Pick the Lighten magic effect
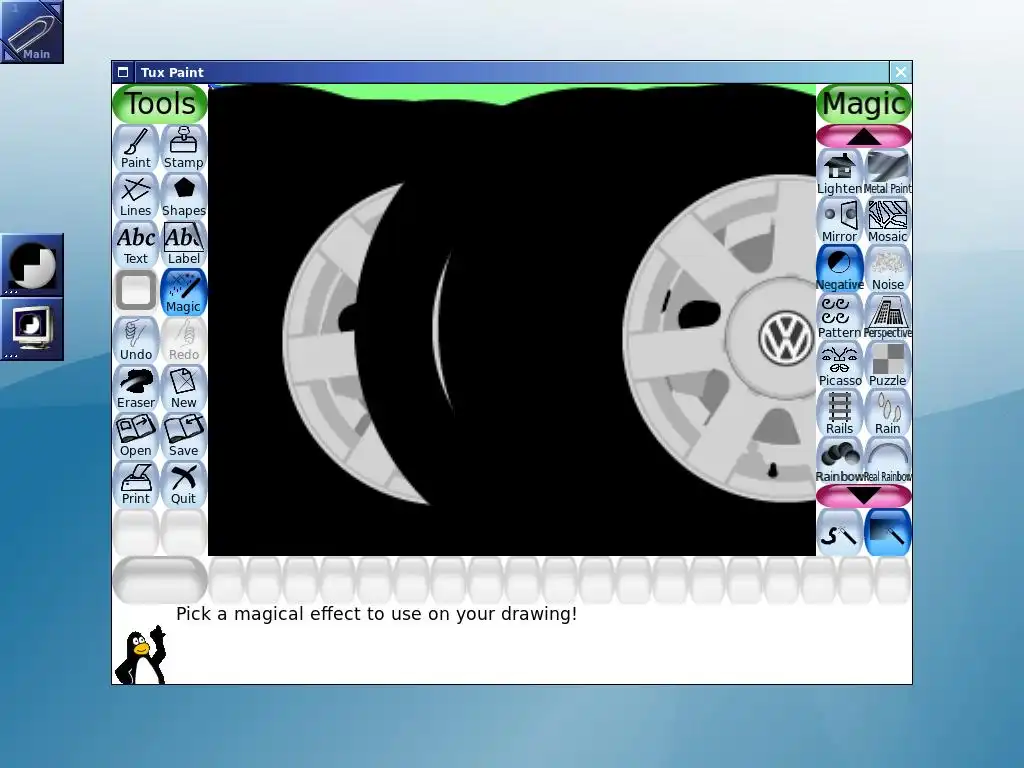1024x768 pixels. [839, 172]
